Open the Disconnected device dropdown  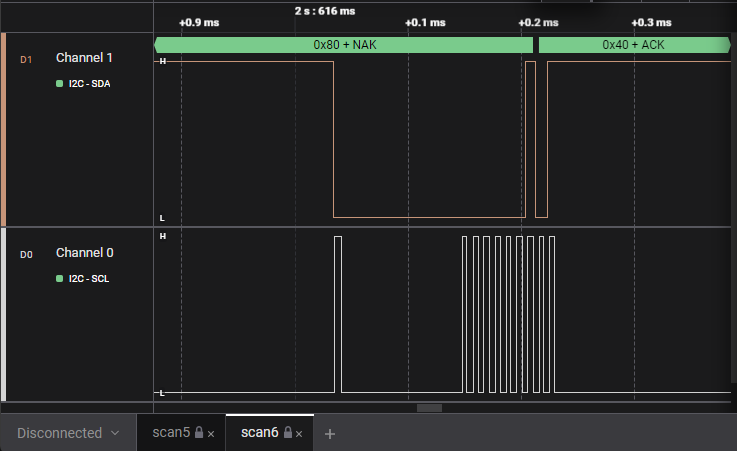coord(68,433)
